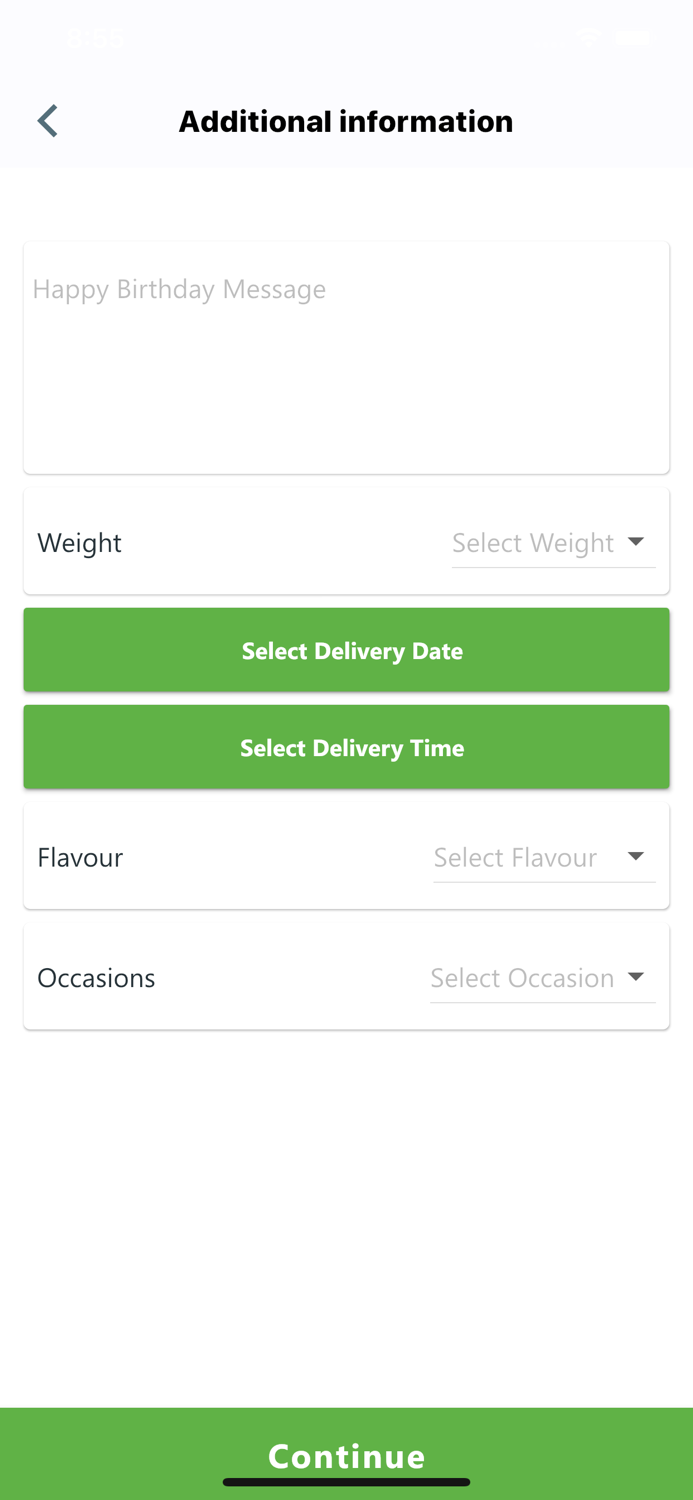Open the Select Flavour combo box text
Viewport: 693px width, 1500px height.
[x=515, y=858]
